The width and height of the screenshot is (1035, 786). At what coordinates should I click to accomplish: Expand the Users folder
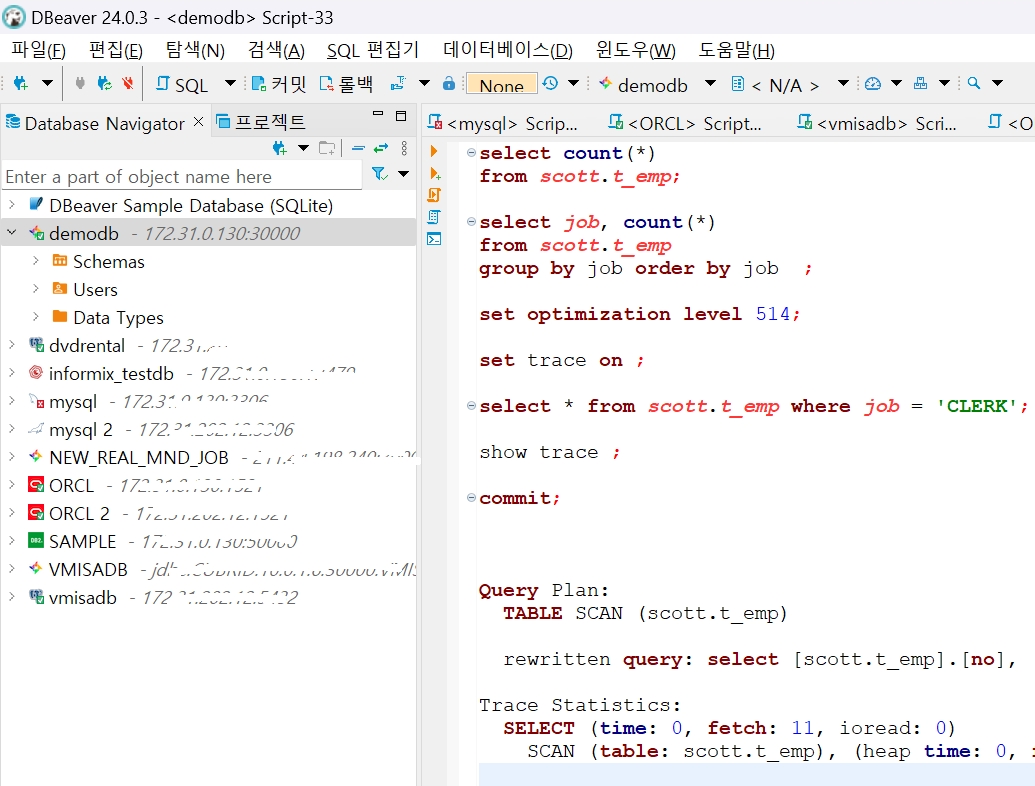[36, 288]
